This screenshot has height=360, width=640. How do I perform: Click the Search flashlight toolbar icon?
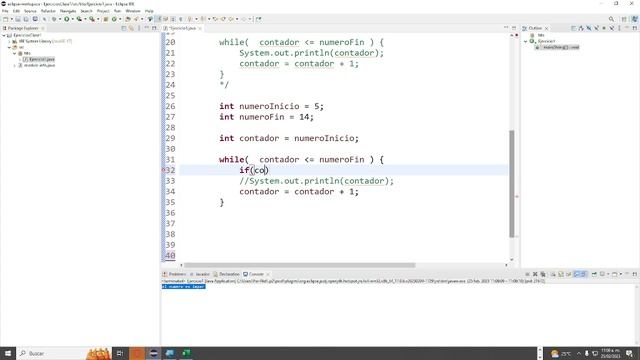coord(136,19)
